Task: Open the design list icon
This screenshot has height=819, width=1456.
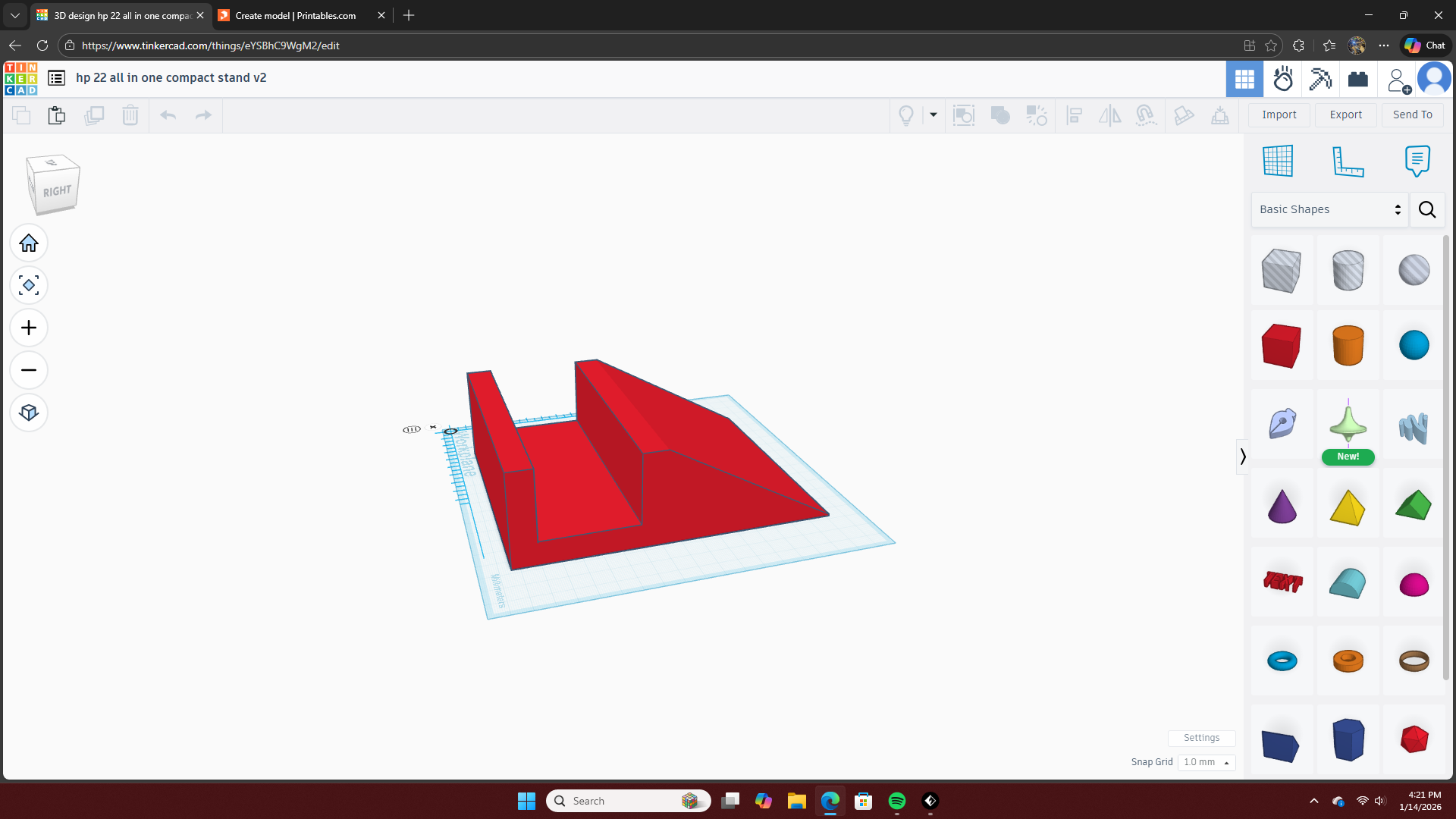Action: pos(56,78)
